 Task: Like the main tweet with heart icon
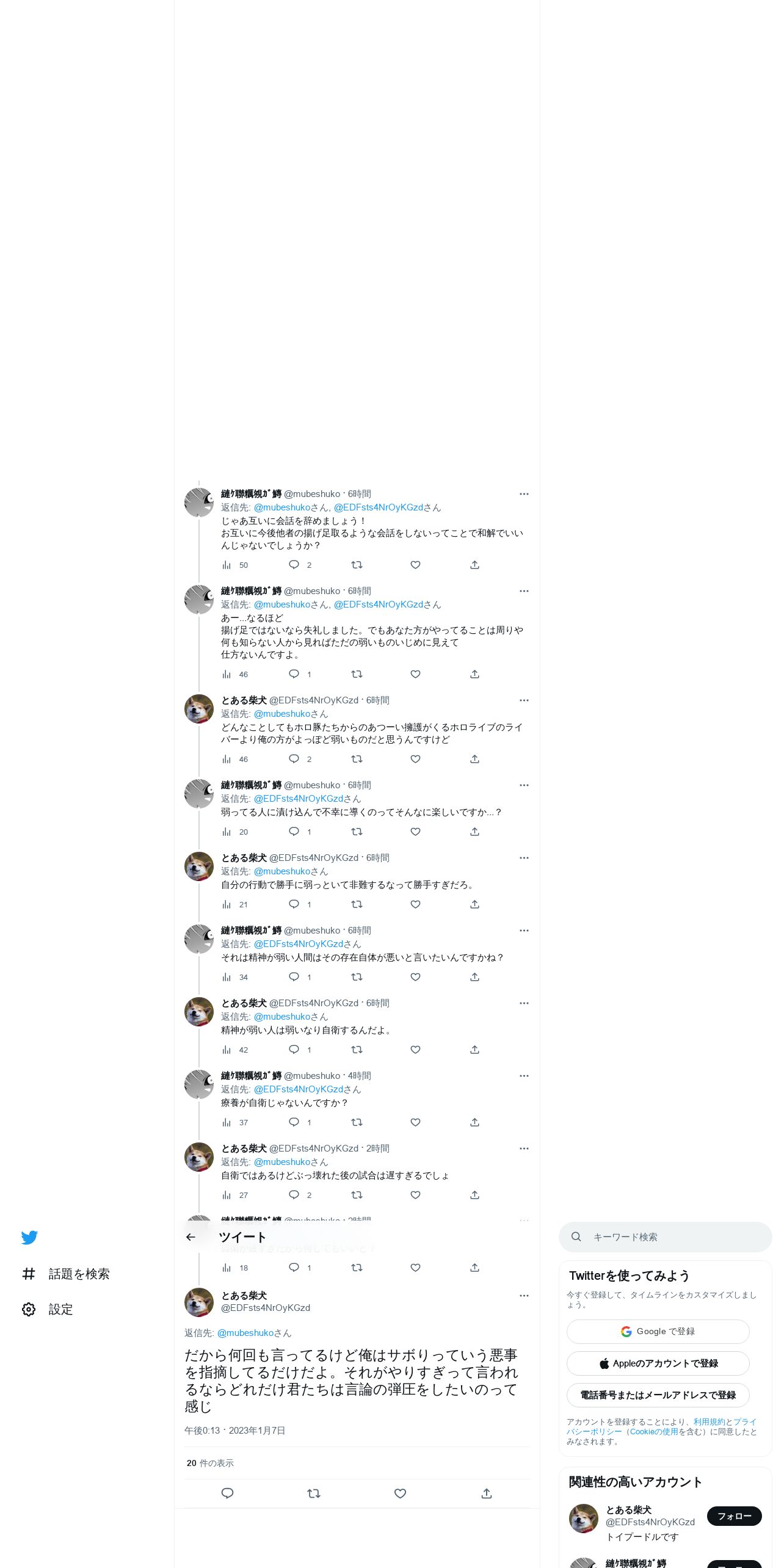pos(400,1494)
